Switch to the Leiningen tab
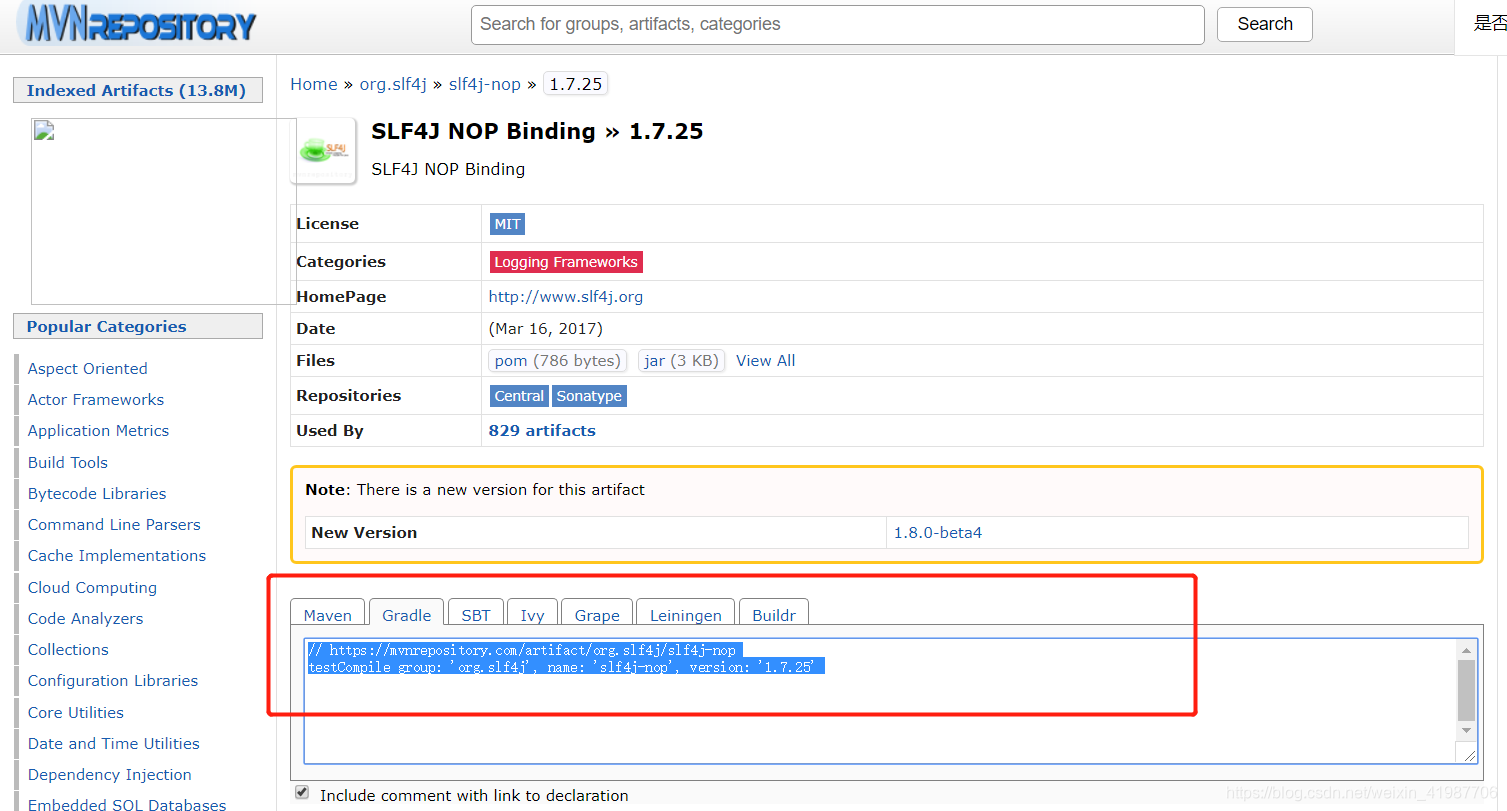The image size is (1507, 811). (685, 615)
